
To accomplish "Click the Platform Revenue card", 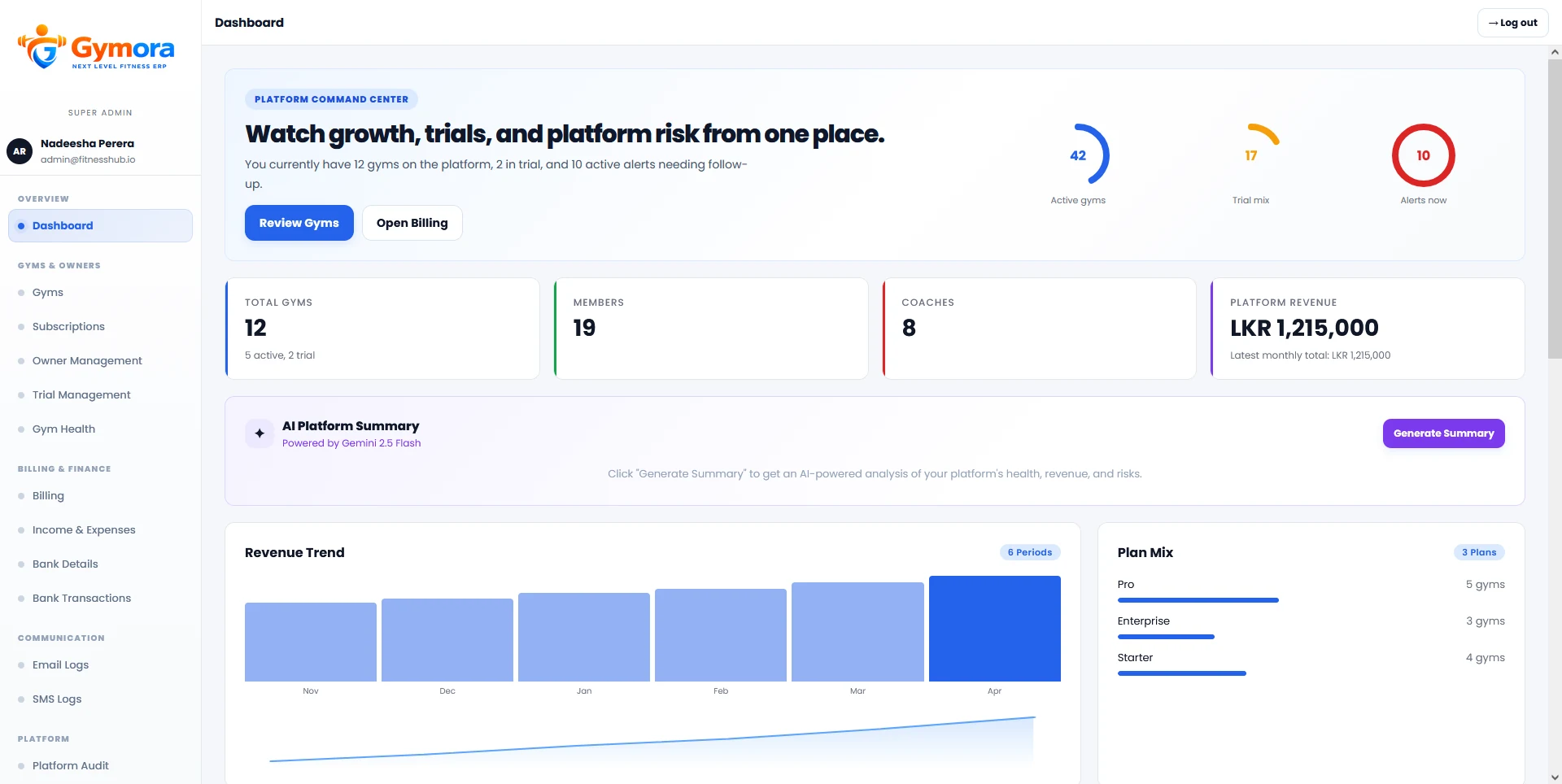I will pos(1368,329).
